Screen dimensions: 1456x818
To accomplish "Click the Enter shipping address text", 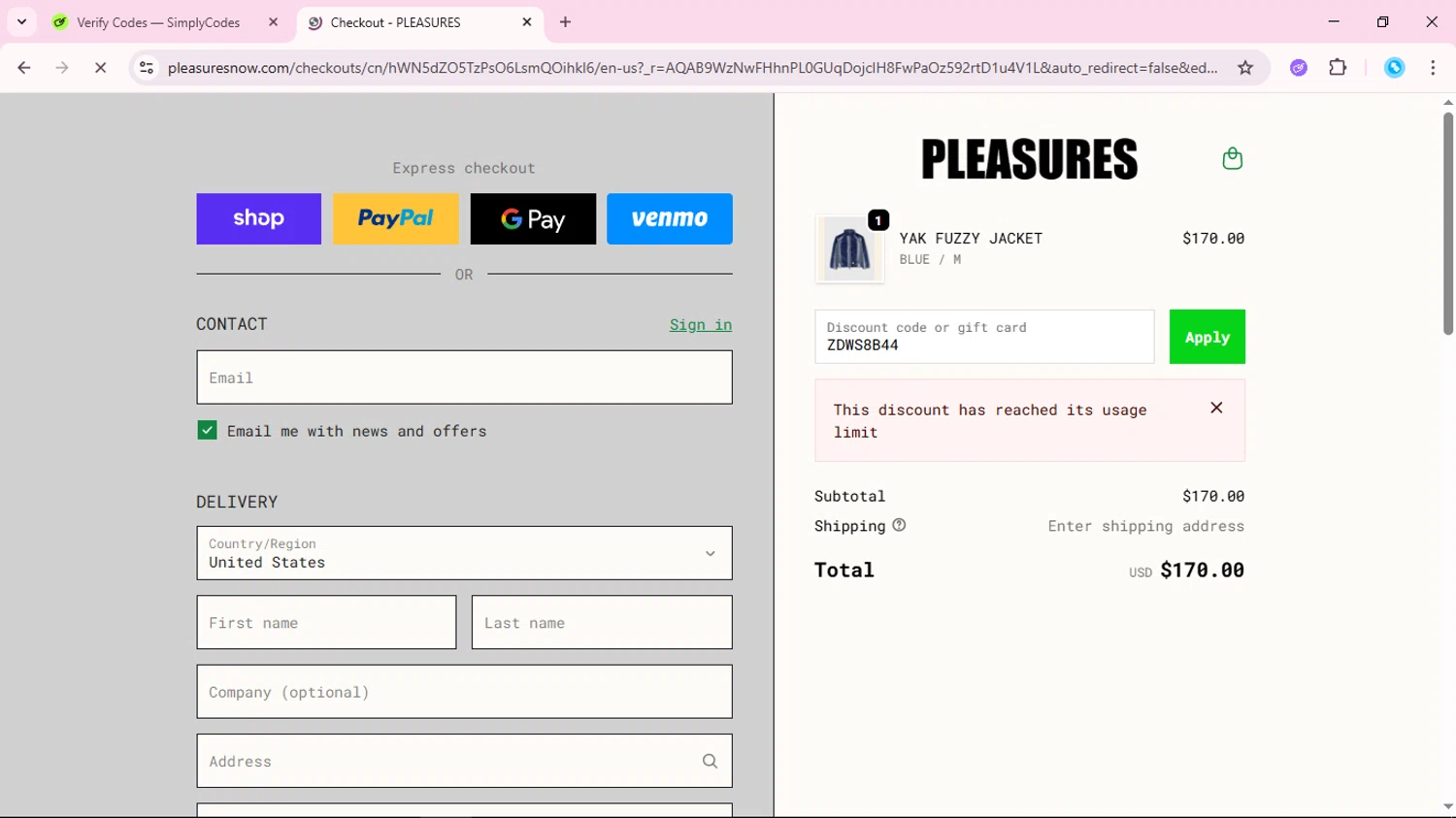I will click(x=1145, y=526).
